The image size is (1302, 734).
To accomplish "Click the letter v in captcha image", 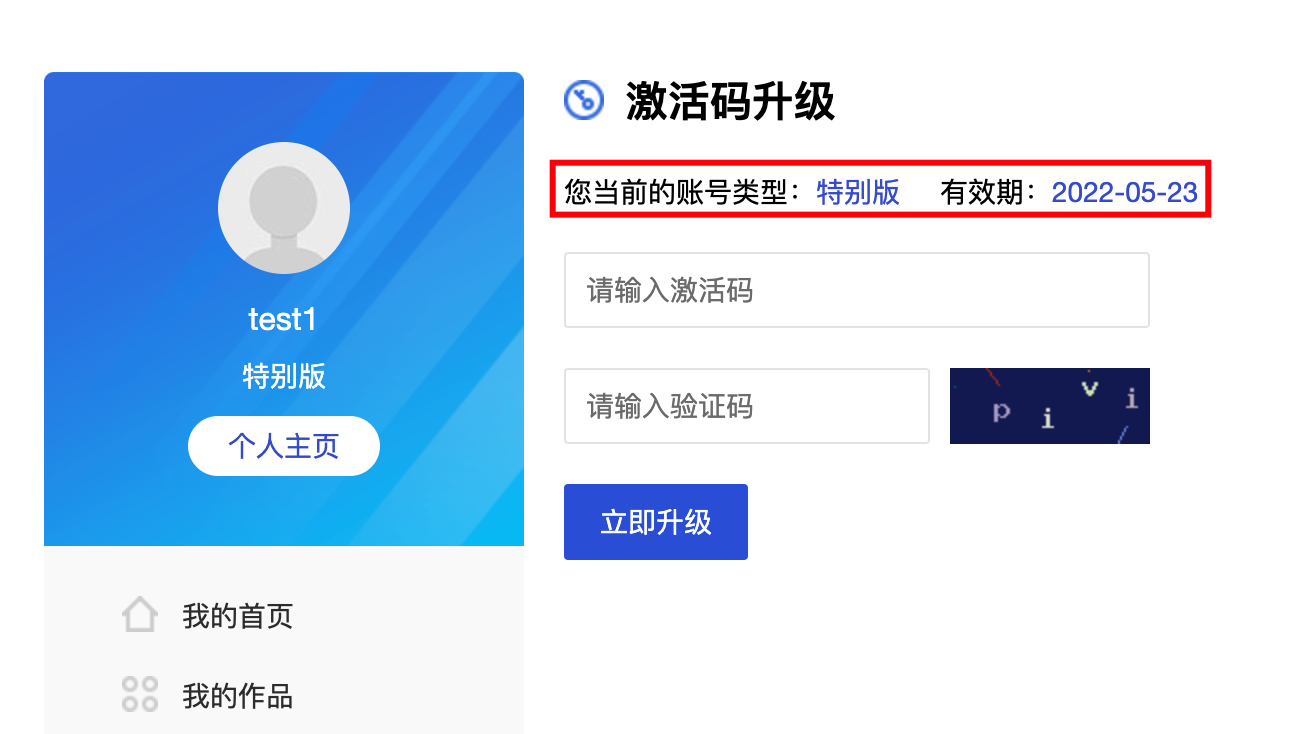I will point(1090,387).
